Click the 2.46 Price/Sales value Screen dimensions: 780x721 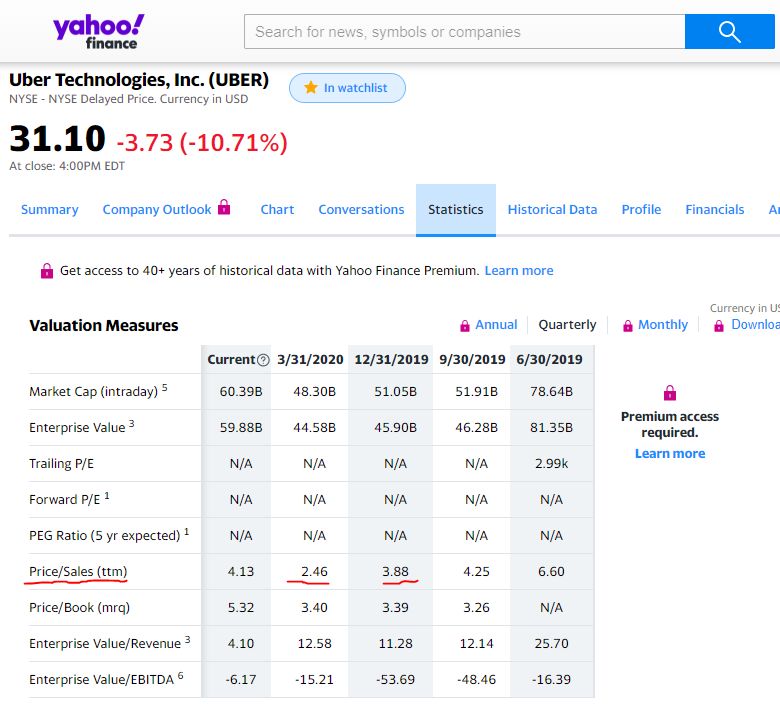click(x=314, y=572)
